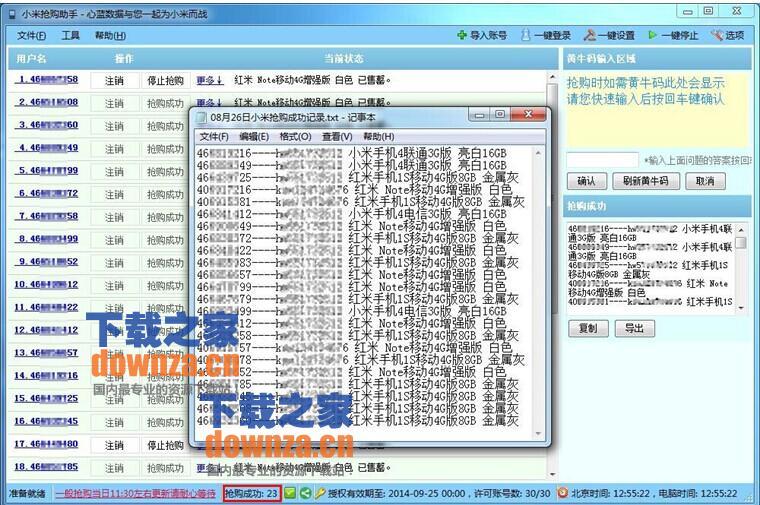Click 注销 button for account row 17
Image resolution: width=760 pixels, height=505 pixels.
114,445
